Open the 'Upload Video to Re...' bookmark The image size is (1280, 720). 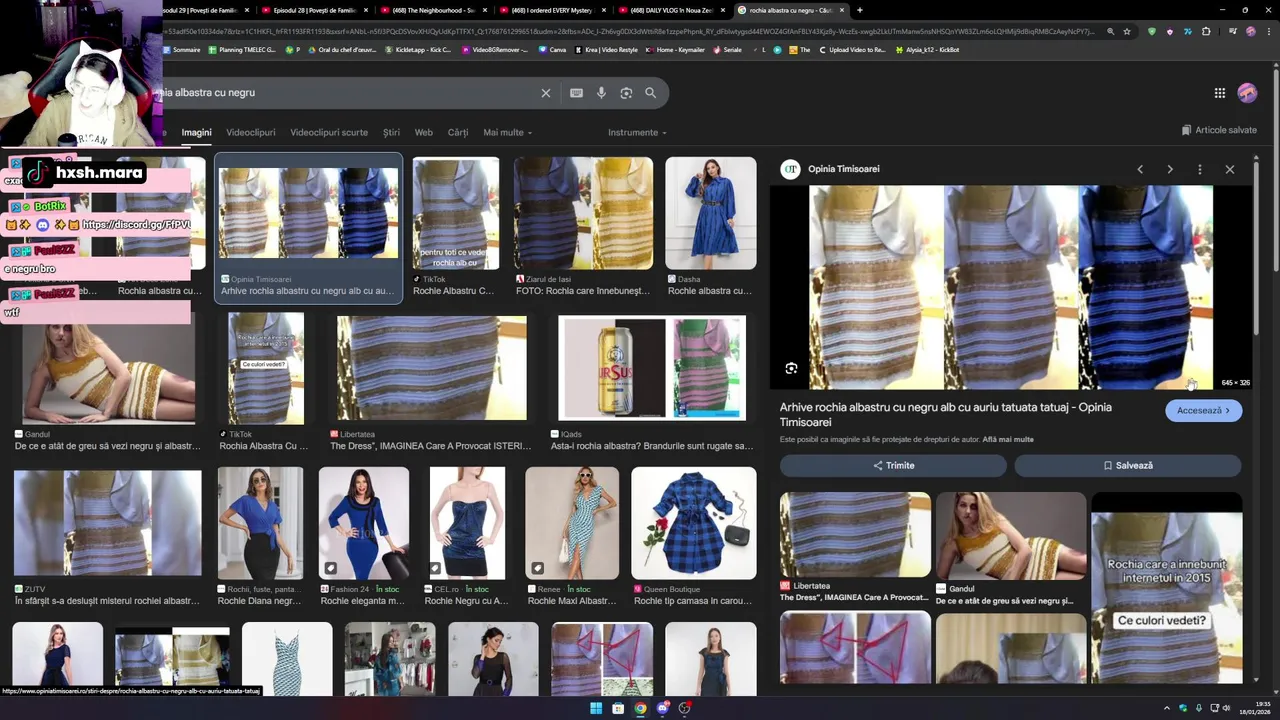(852, 49)
